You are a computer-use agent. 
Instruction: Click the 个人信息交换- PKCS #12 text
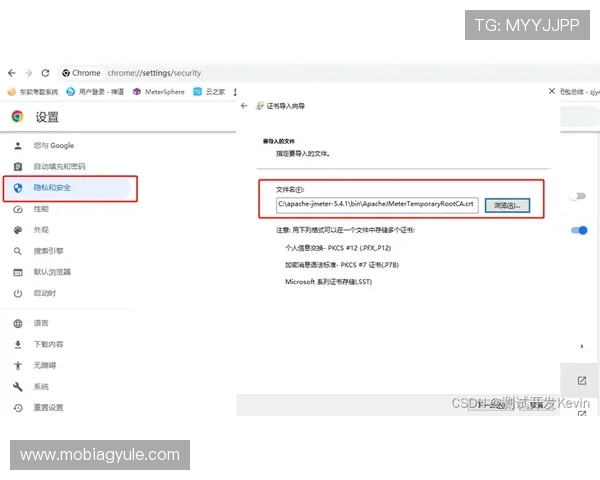[338, 248]
